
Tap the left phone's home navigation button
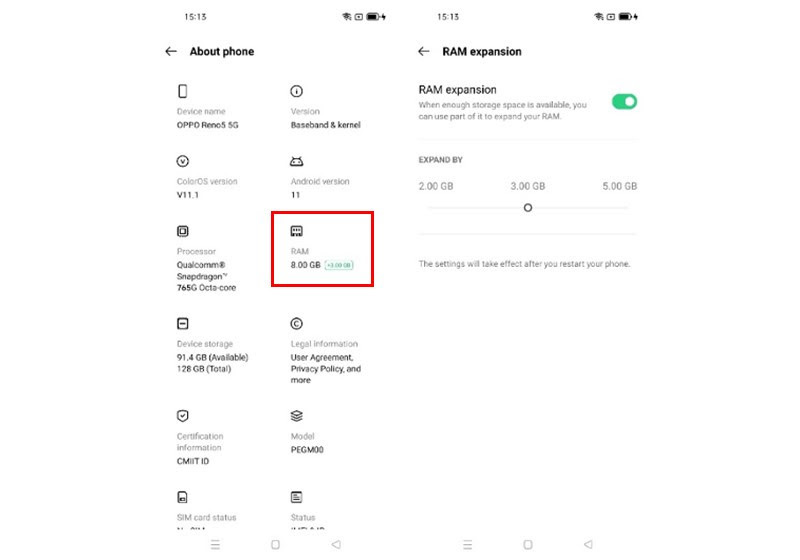click(276, 545)
